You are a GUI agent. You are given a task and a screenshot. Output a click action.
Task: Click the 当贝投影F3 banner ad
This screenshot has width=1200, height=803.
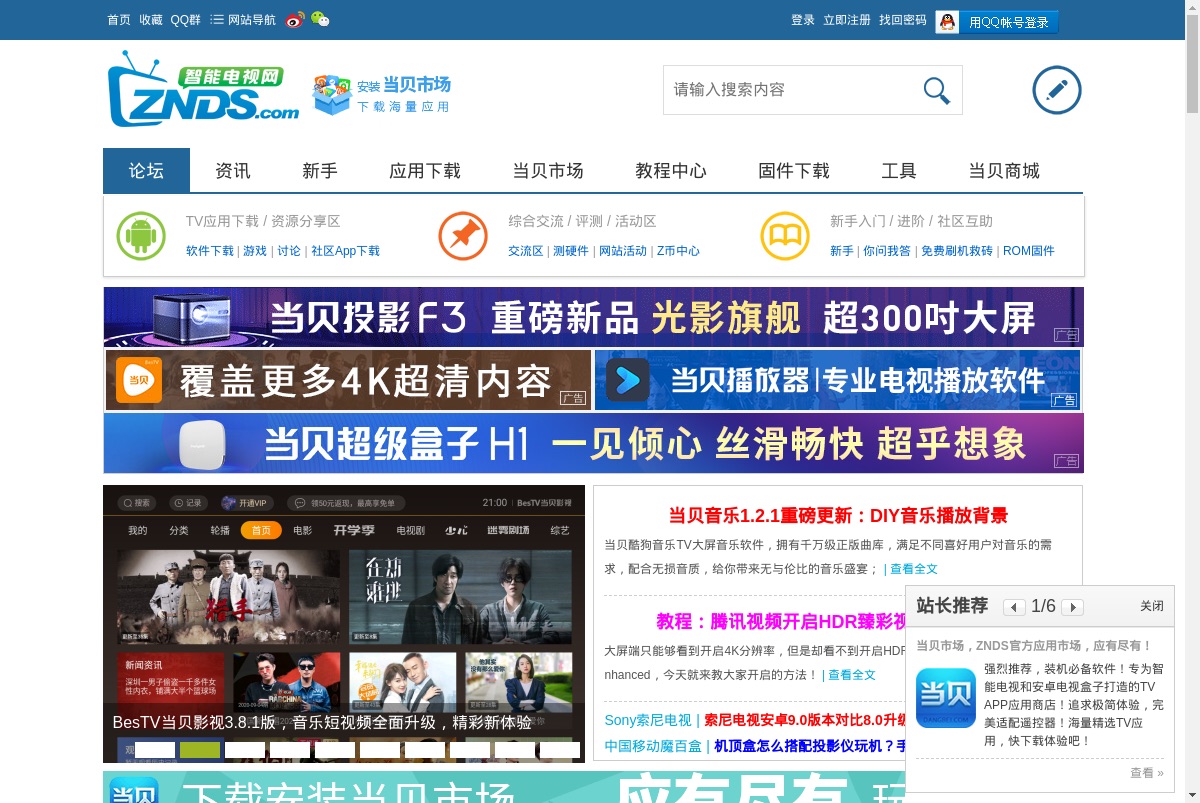click(x=593, y=317)
